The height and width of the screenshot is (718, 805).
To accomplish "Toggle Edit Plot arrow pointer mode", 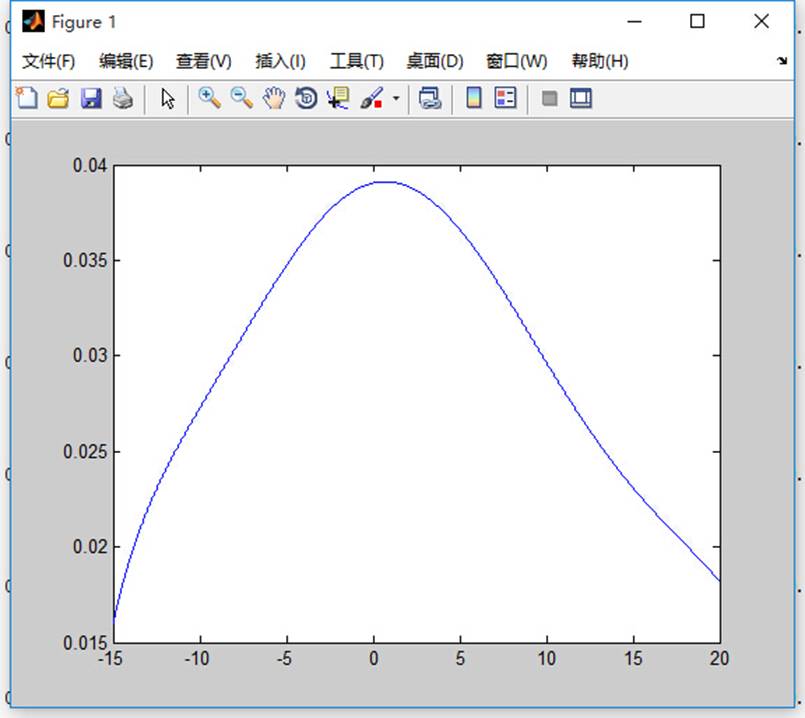I will [167, 98].
